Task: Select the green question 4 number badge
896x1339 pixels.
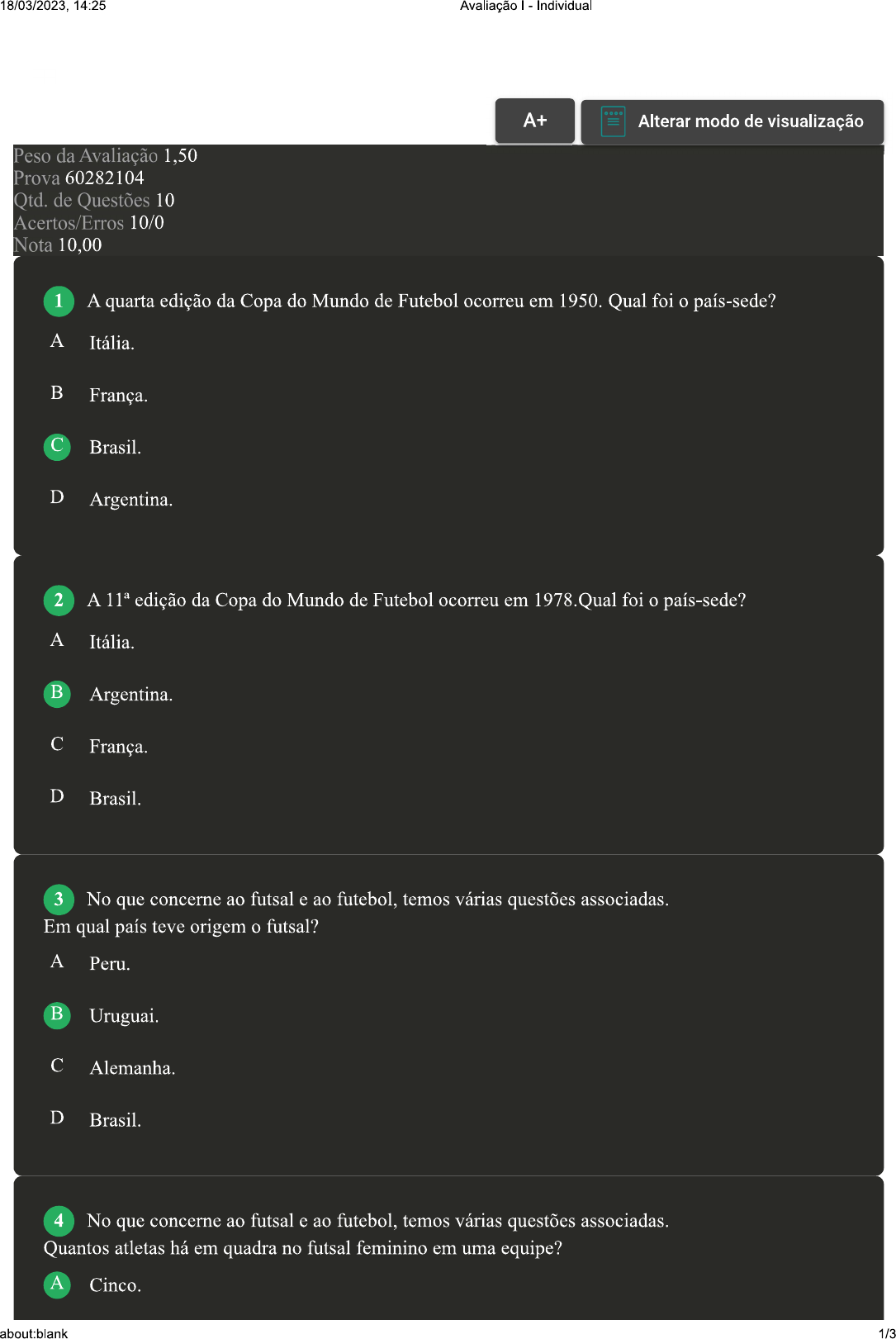Action: pyautogui.click(x=58, y=1221)
